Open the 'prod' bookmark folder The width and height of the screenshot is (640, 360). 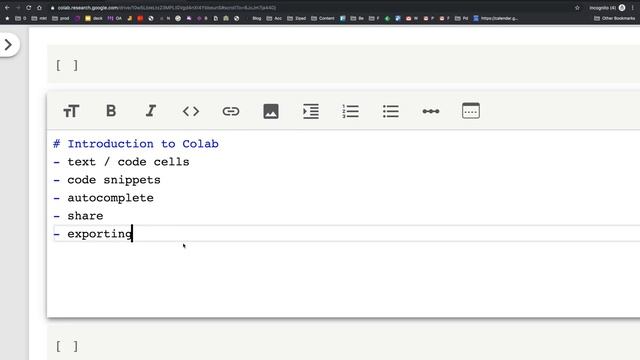61,18
